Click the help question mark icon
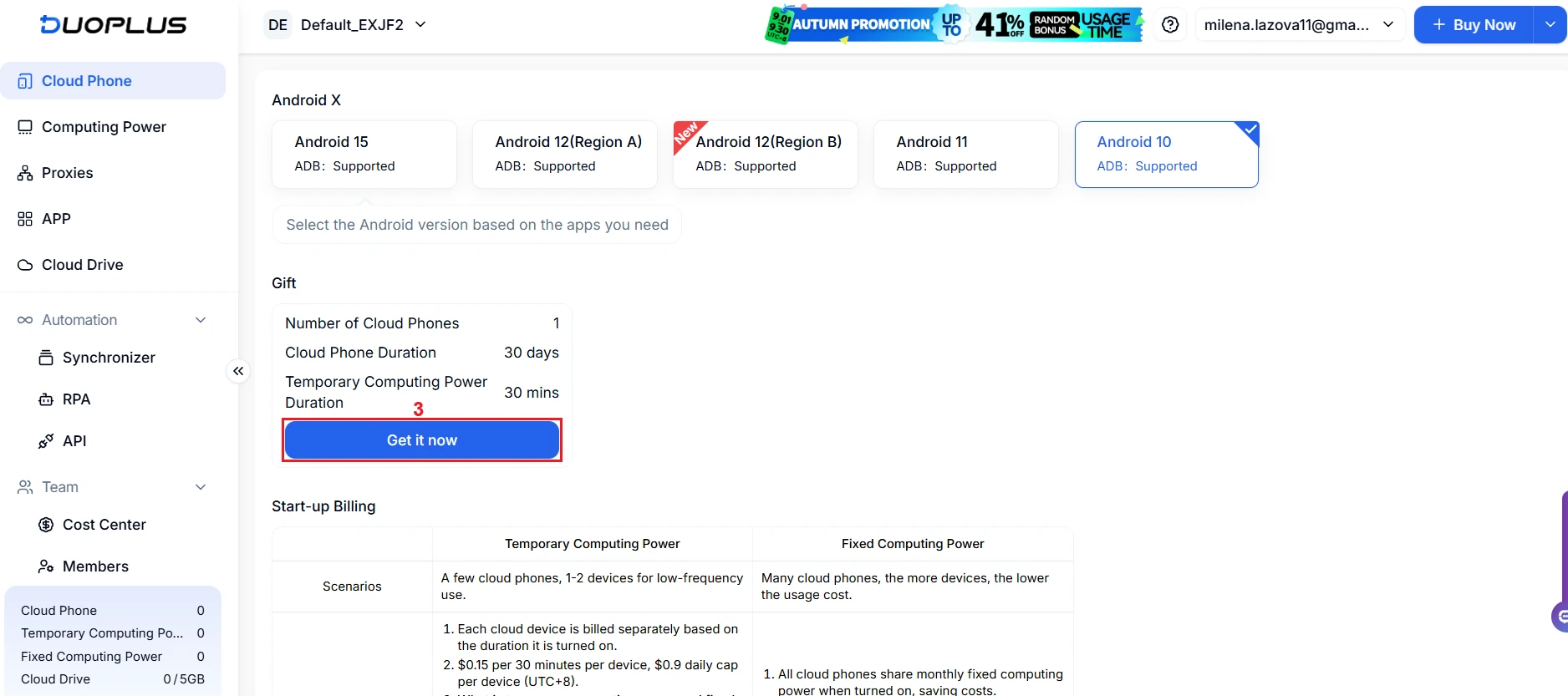 1170,25
